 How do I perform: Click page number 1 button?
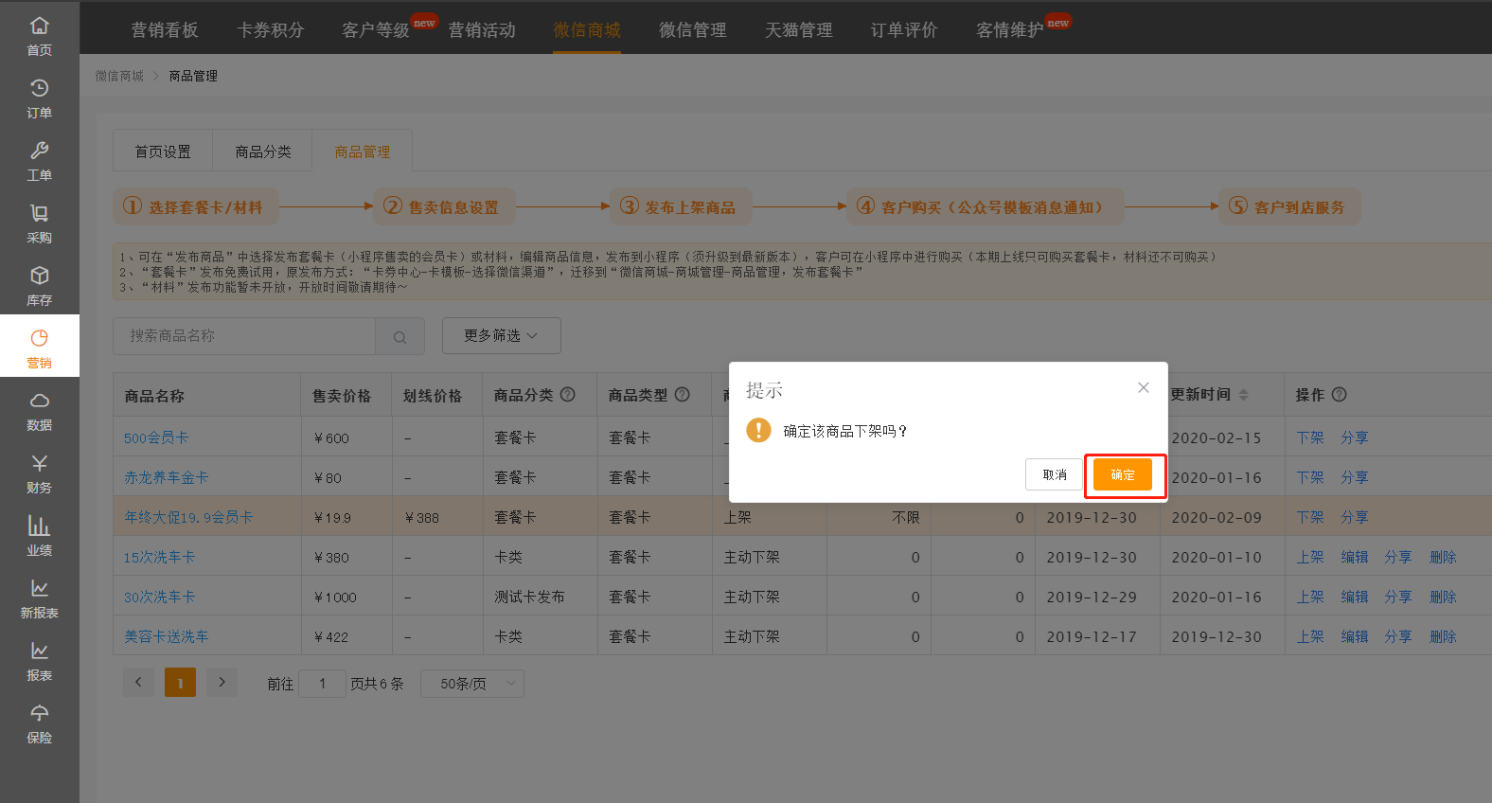180,683
